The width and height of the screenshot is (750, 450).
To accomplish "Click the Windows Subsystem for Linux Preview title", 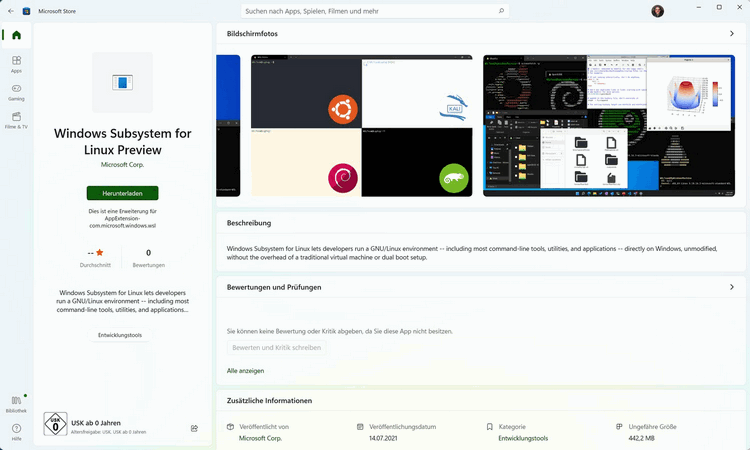I will [x=122, y=142].
